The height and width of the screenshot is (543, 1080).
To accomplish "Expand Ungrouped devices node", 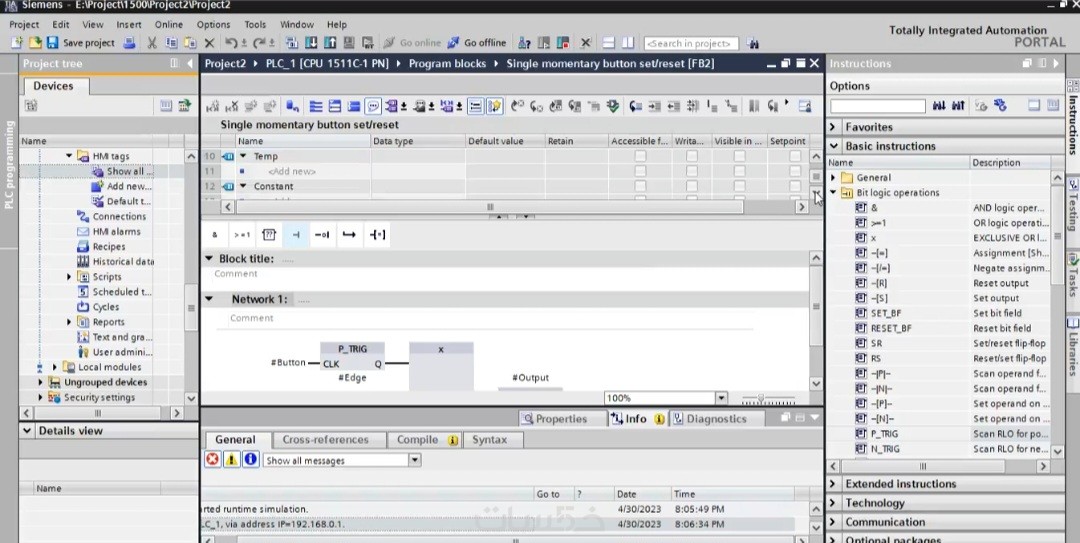I will [x=40, y=382].
